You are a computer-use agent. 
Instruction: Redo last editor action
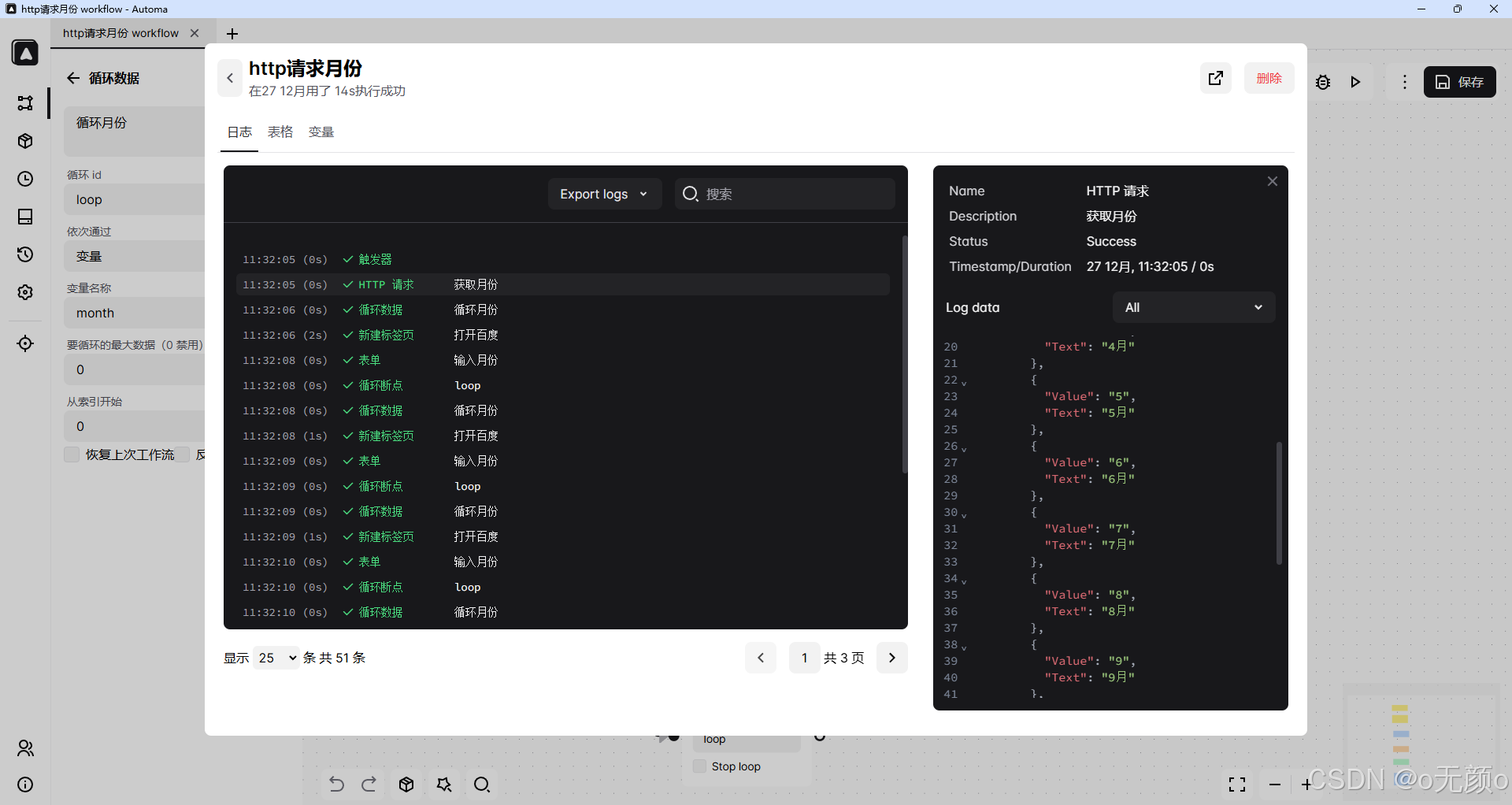(x=369, y=785)
